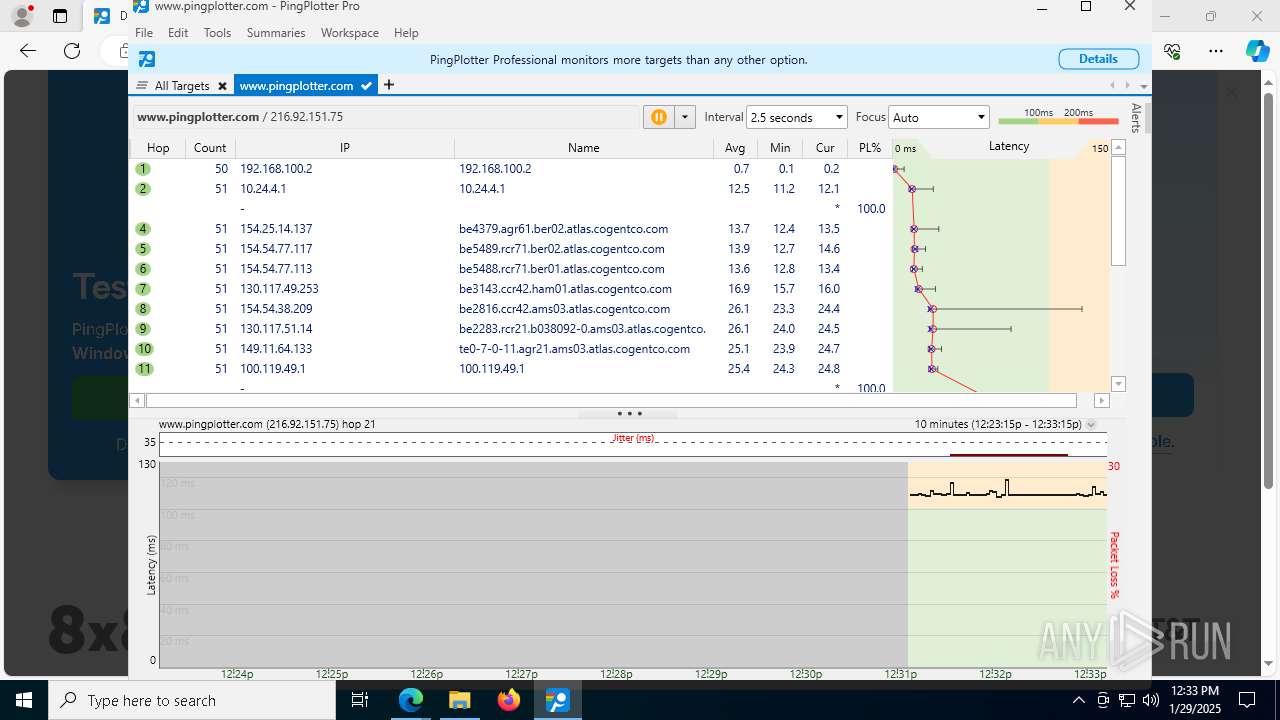The image size is (1280, 720).
Task: Click the Min column header
Action: (780, 147)
